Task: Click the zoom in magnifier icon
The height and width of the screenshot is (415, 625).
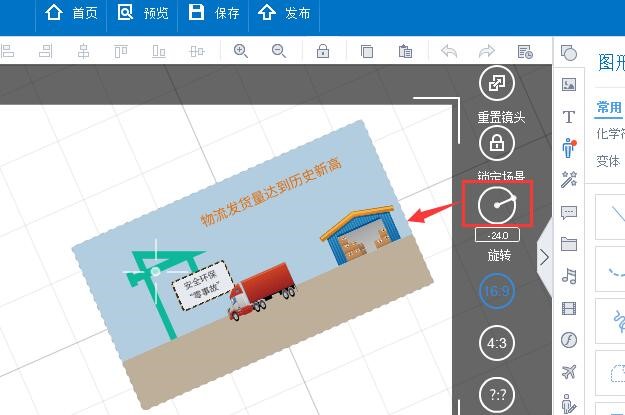Action: coord(241,51)
